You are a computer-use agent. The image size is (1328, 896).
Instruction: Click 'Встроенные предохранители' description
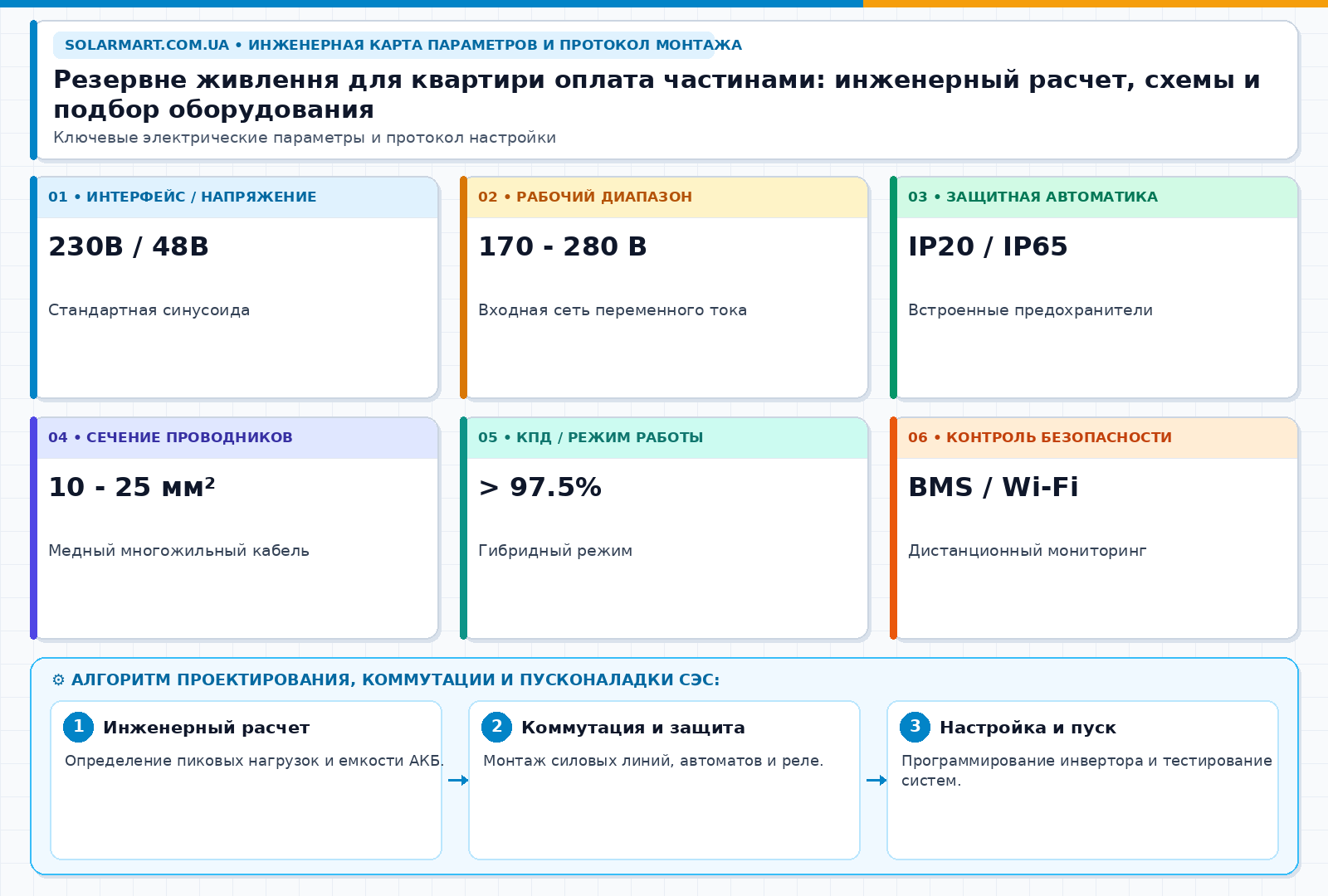(1030, 310)
